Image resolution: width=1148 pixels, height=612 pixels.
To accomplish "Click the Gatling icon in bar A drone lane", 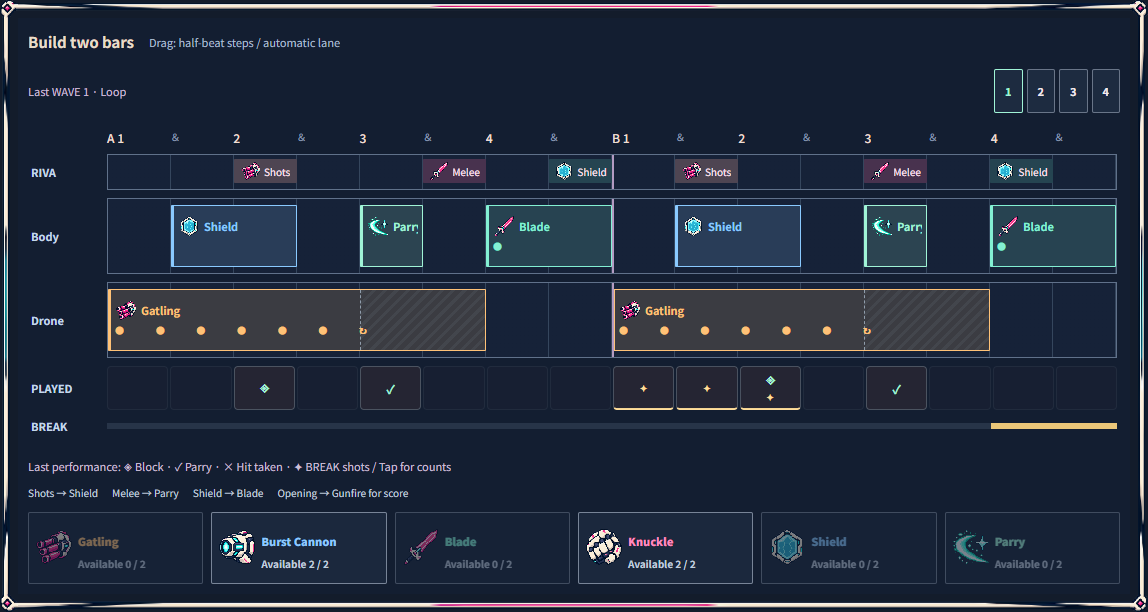I will click(126, 310).
